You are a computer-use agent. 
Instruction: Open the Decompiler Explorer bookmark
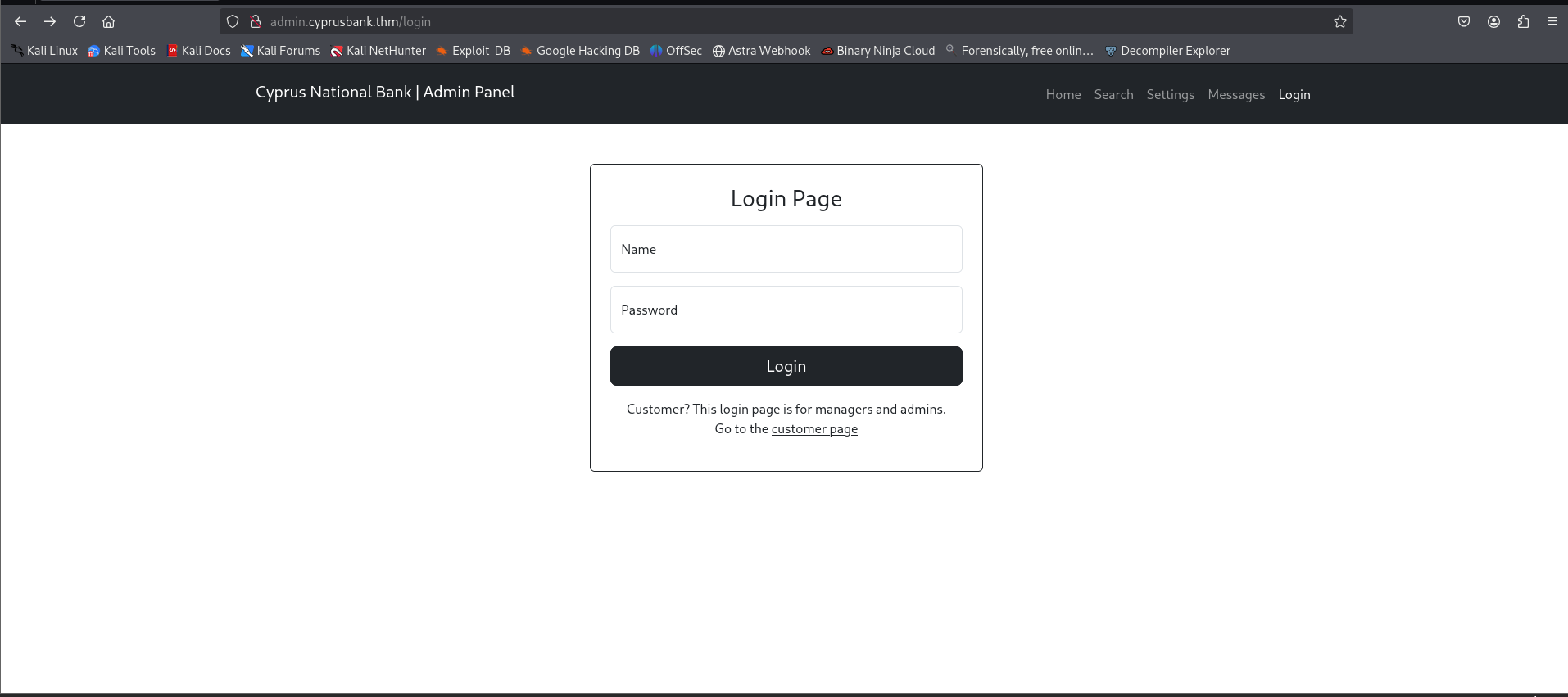[1167, 51]
